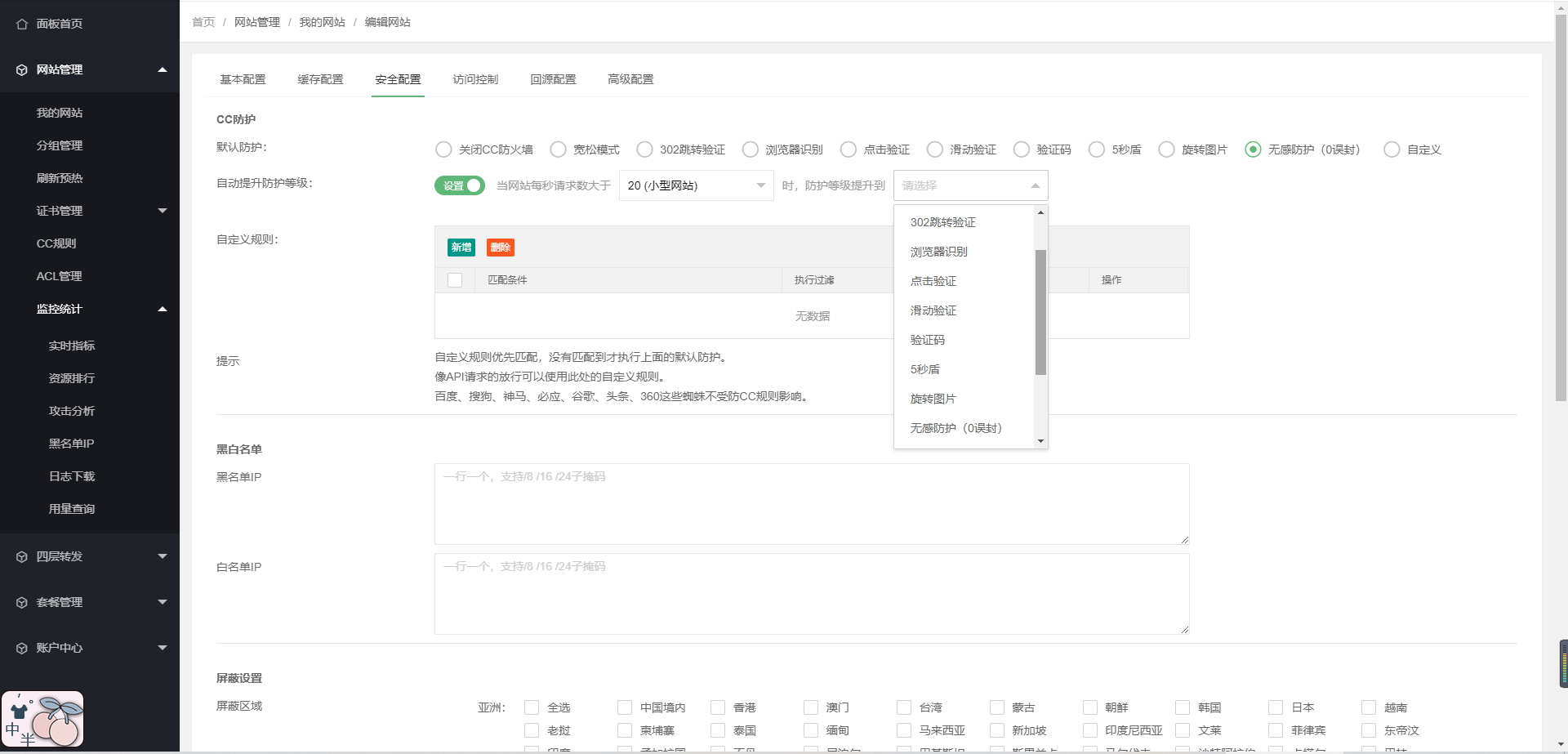The height and width of the screenshot is (754, 1568).
Task: Check the 香港 region checkbox
Action: click(x=719, y=707)
